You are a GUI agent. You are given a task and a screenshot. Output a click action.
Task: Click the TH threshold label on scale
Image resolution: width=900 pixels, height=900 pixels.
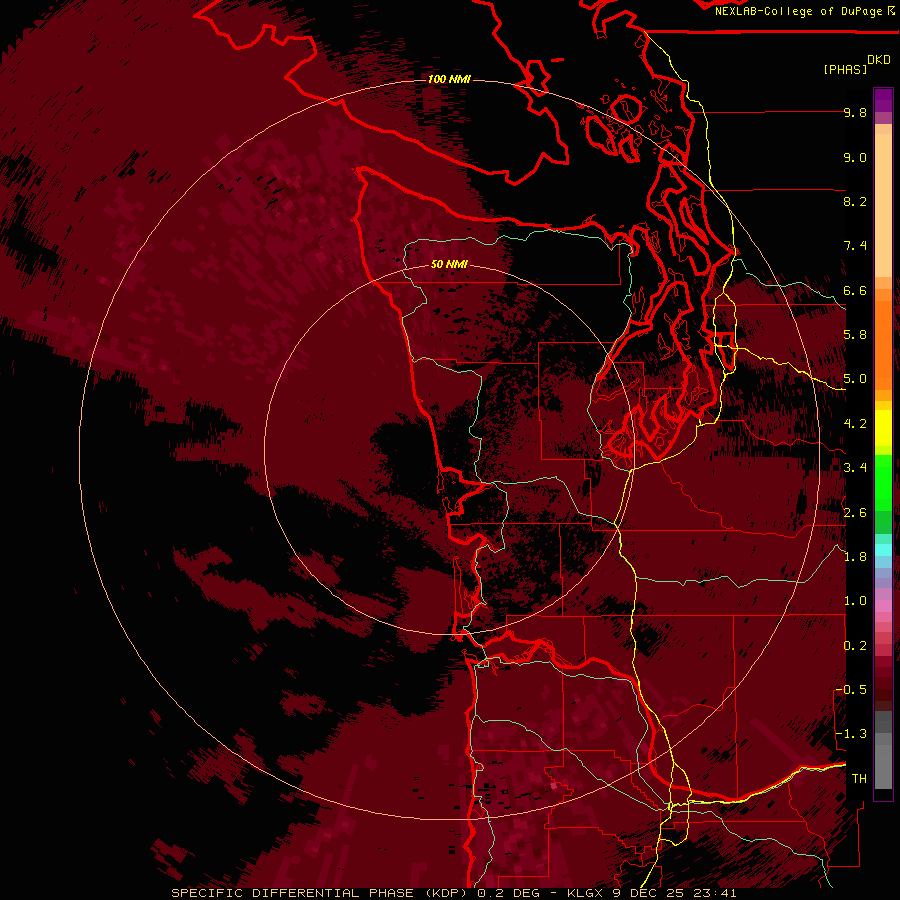tap(859, 779)
